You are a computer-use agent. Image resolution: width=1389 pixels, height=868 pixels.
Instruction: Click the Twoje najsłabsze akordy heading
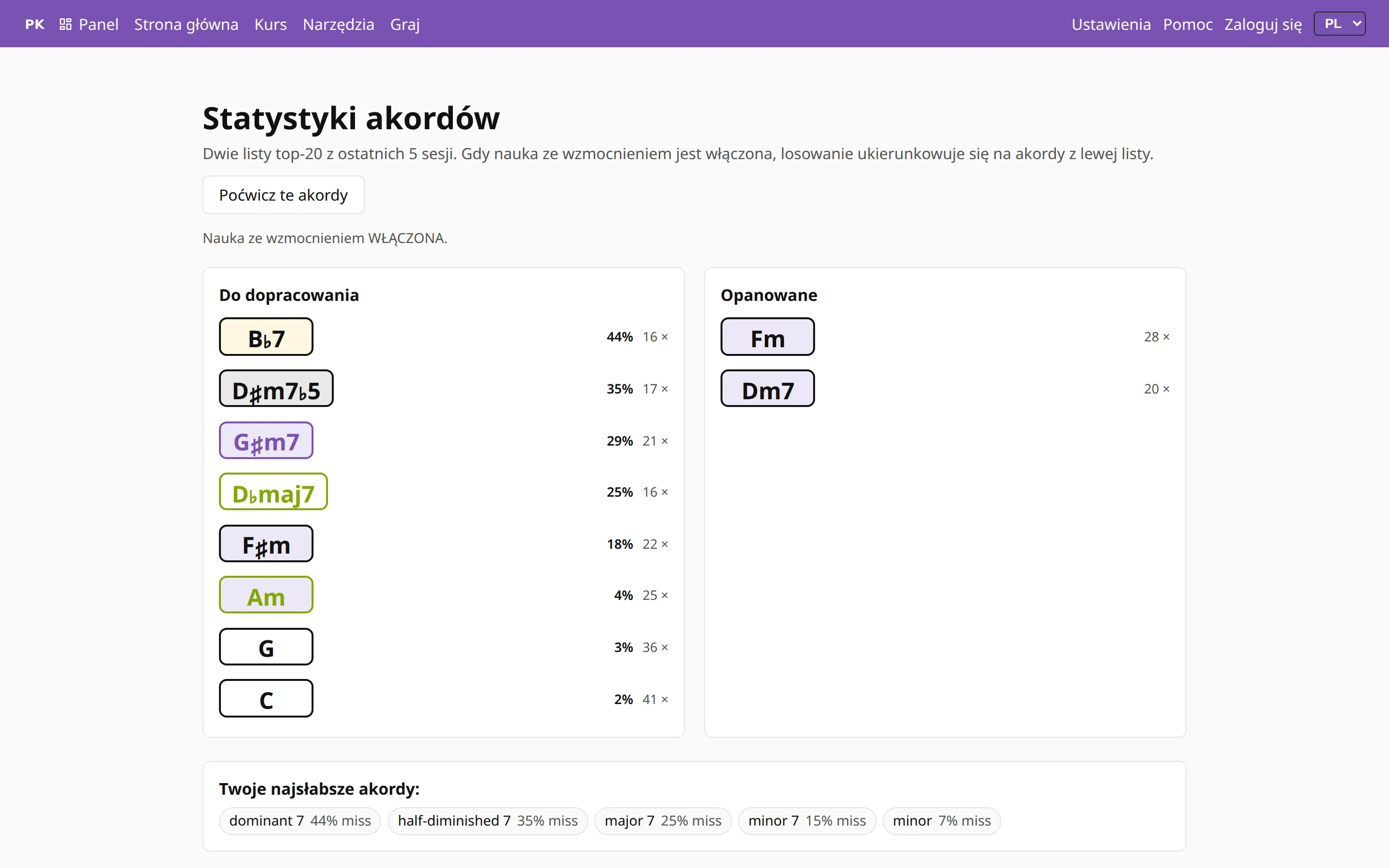[319, 789]
